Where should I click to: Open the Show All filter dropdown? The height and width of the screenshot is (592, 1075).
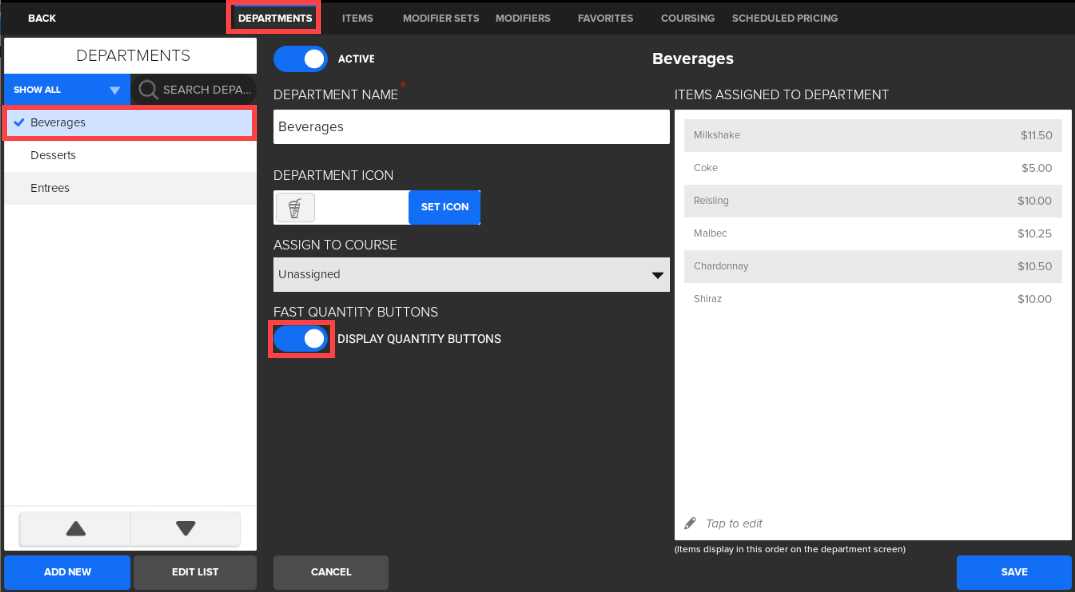pos(67,89)
